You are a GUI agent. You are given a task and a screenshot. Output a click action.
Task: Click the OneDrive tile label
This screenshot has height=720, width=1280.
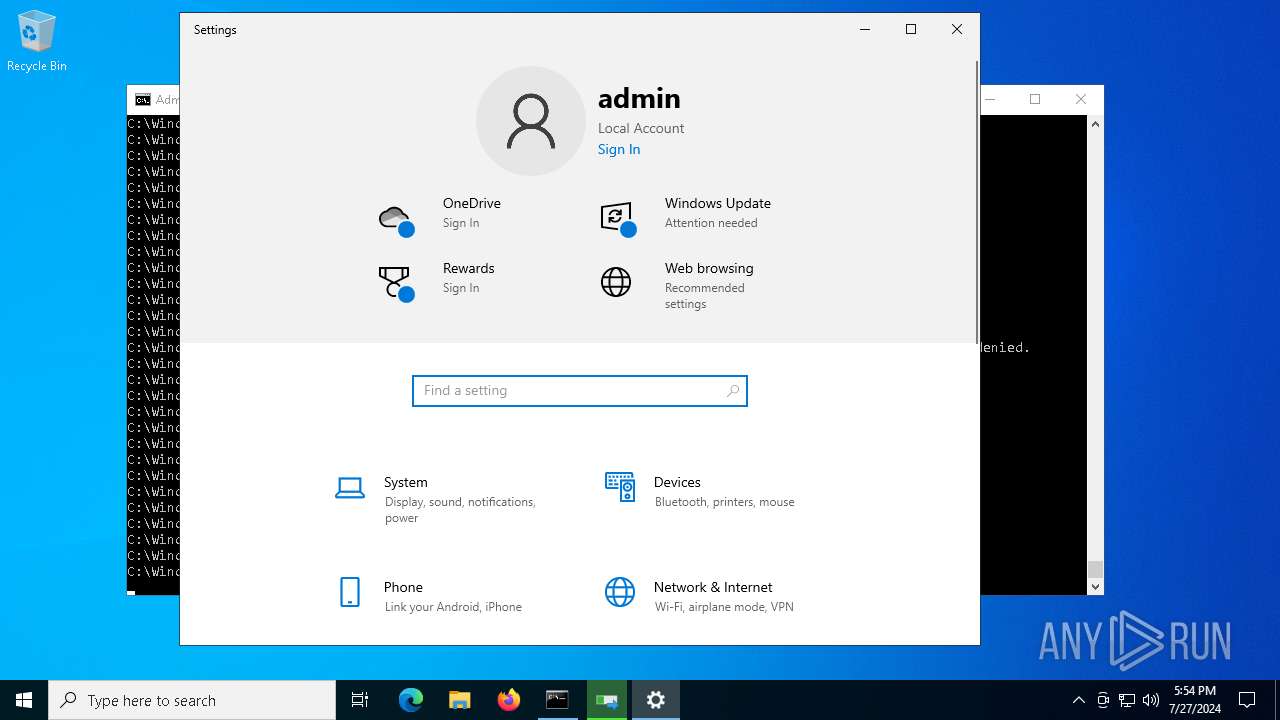click(x=472, y=203)
